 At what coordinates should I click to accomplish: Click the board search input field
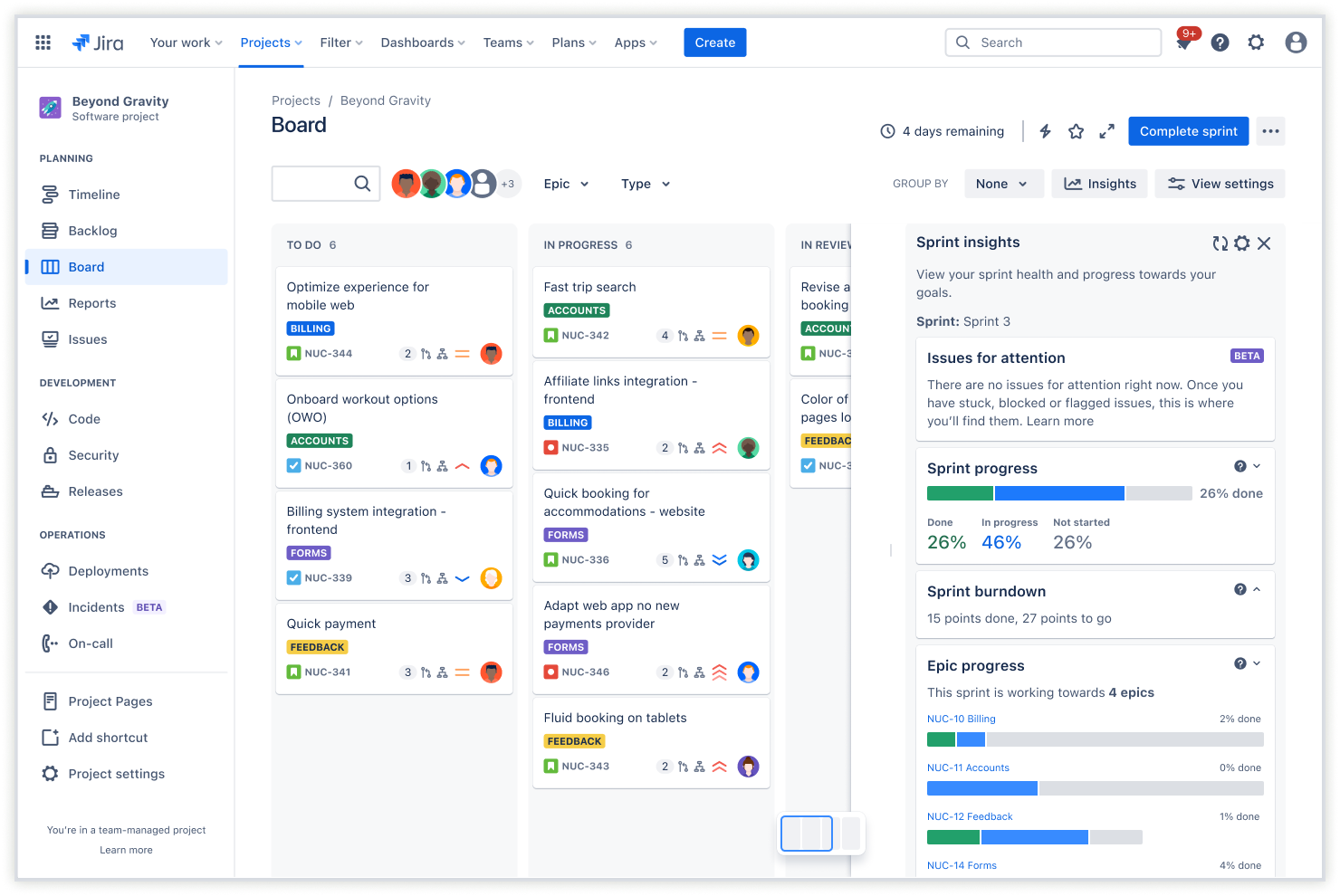pos(321,183)
